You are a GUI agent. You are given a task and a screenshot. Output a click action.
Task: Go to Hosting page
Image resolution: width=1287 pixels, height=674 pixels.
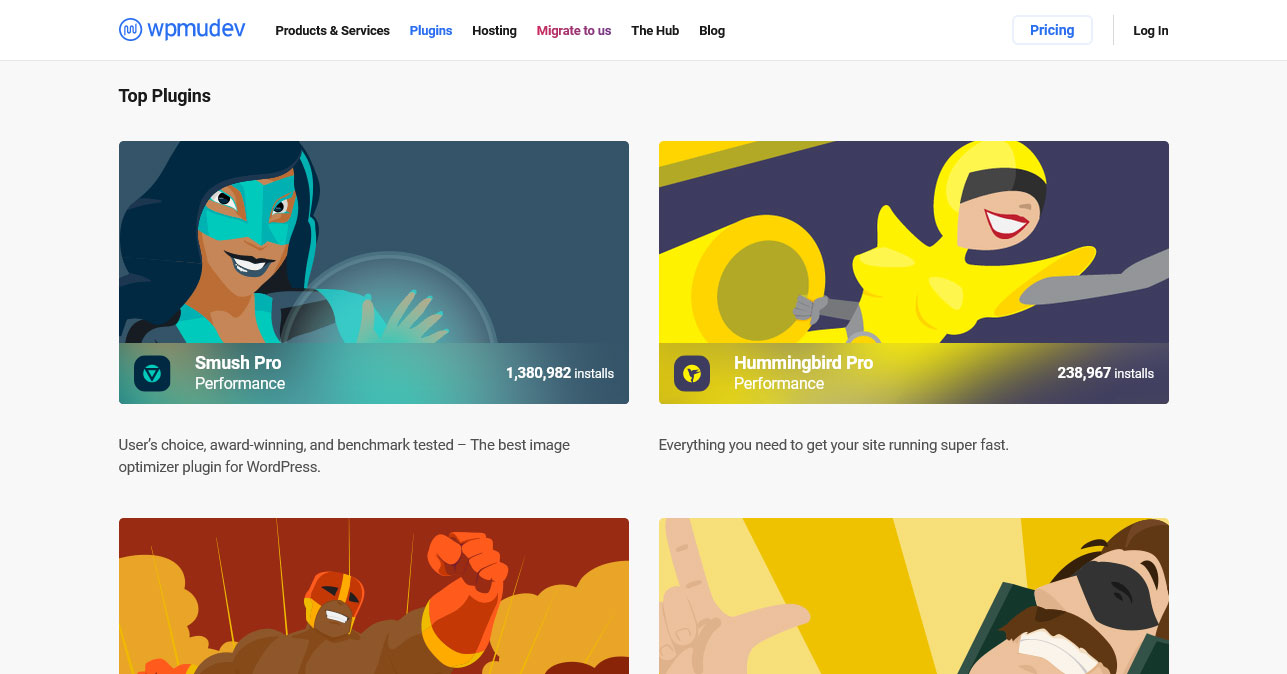(494, 31)
